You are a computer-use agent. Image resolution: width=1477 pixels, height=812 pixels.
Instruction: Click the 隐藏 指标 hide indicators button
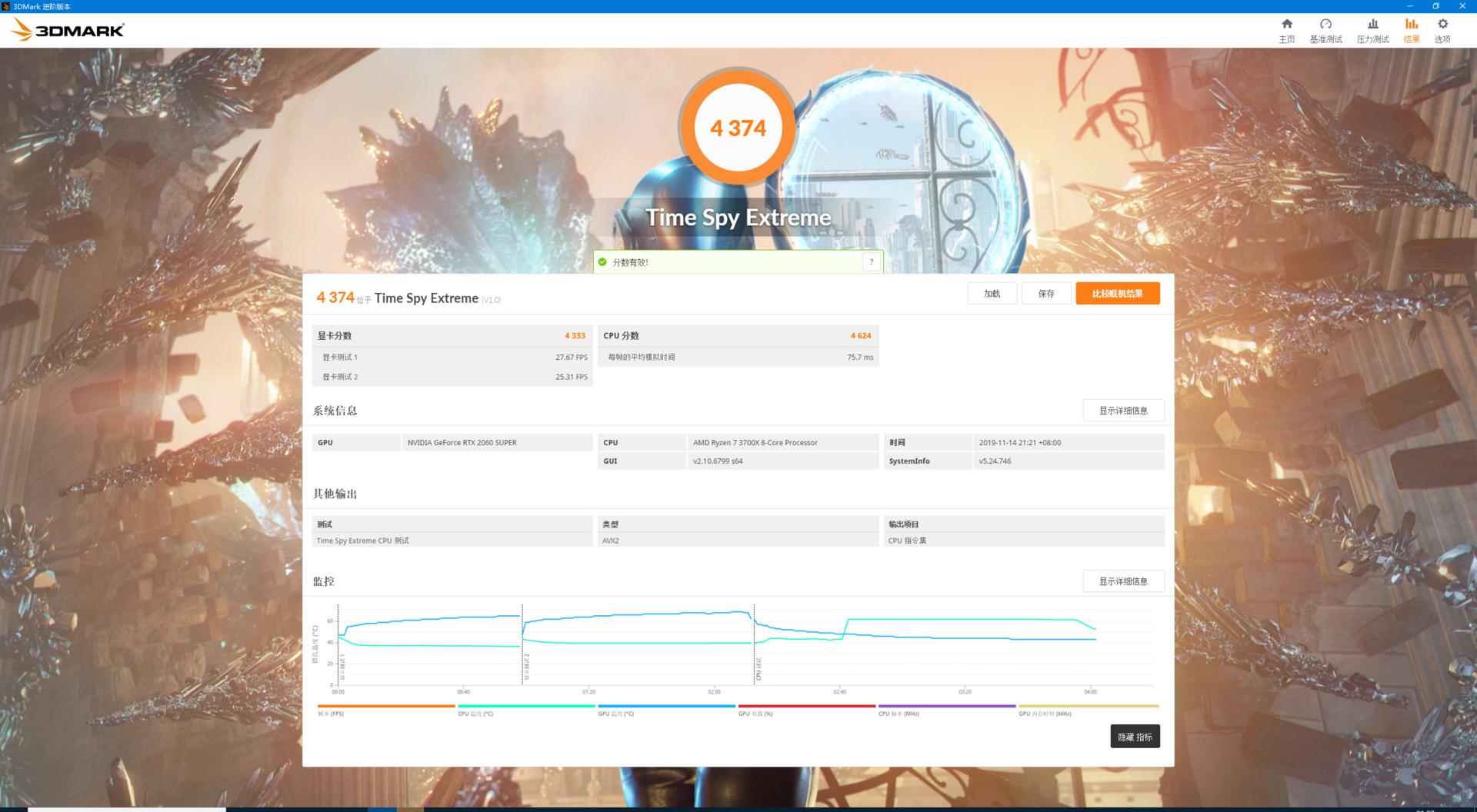coord(1135,737)
